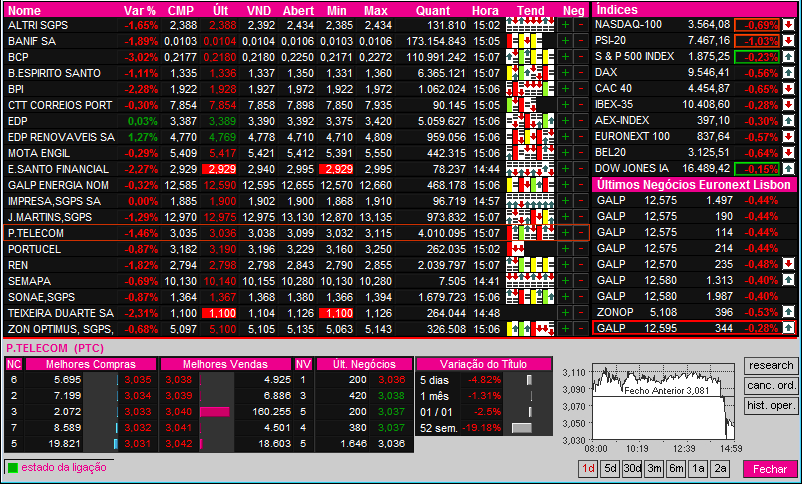Screen dimensions: 802x484
Task: Sort by the Quant column header
Action: click(x=433, y=10)
